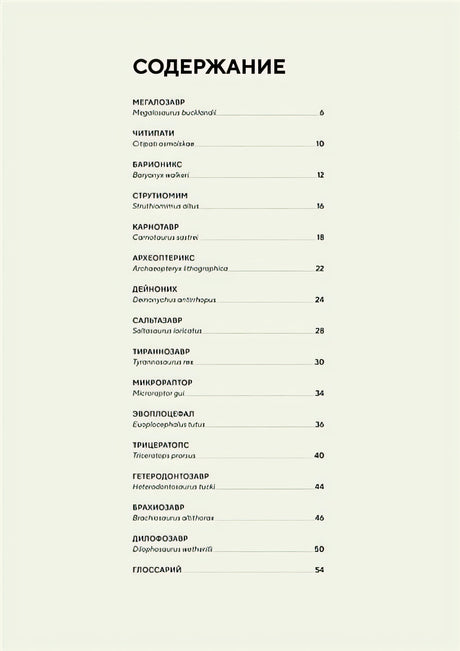Select the МИКРОРАПТОР entry
The width and height of the screenshot is (460, 651).
[x=162, y=383]
